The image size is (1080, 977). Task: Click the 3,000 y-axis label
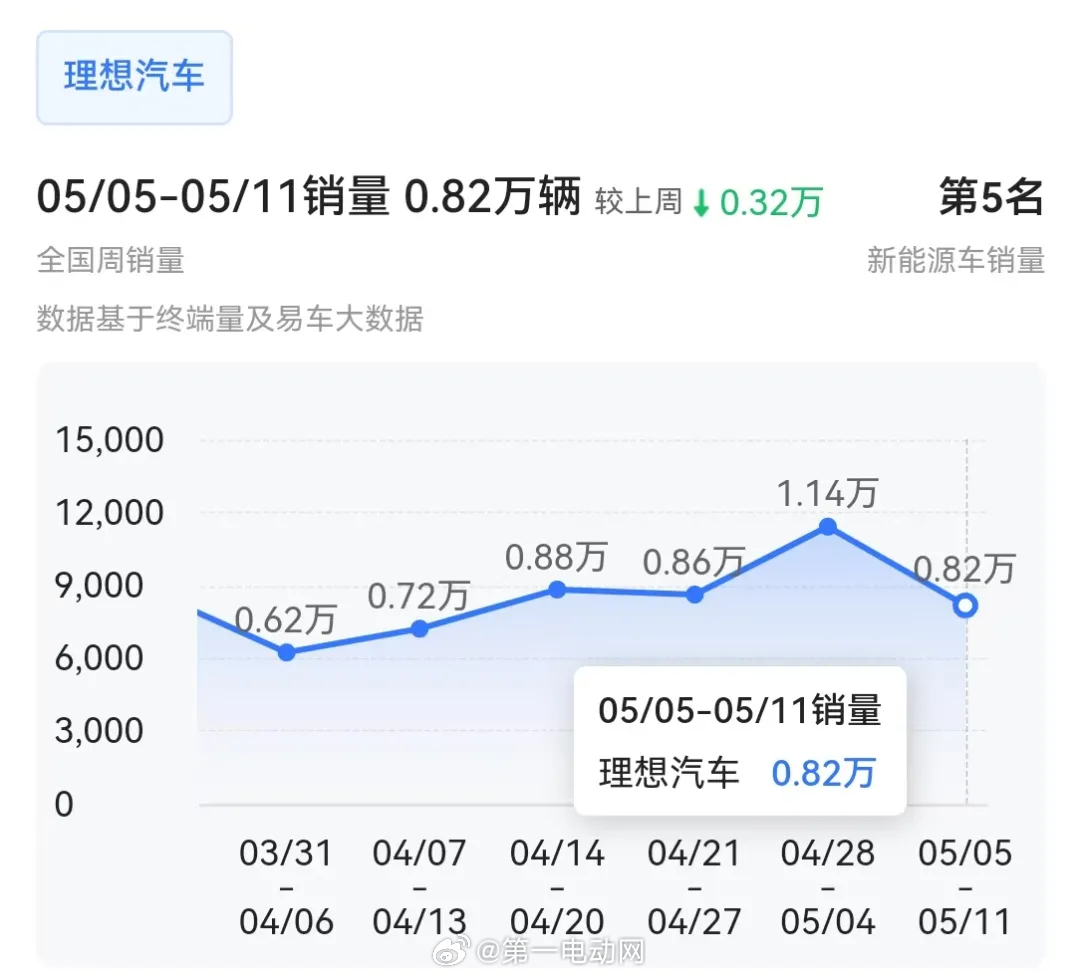[99, 730]
